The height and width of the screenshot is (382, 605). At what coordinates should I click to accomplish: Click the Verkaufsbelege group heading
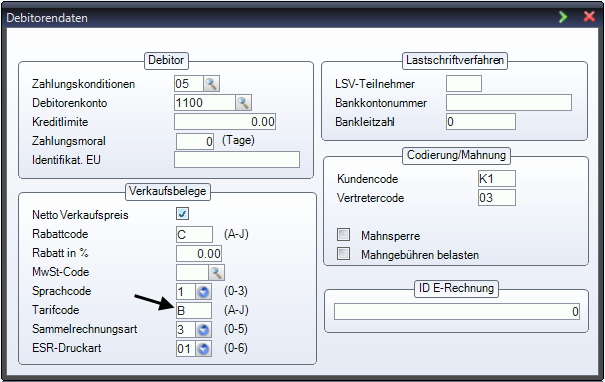point(167,191)
